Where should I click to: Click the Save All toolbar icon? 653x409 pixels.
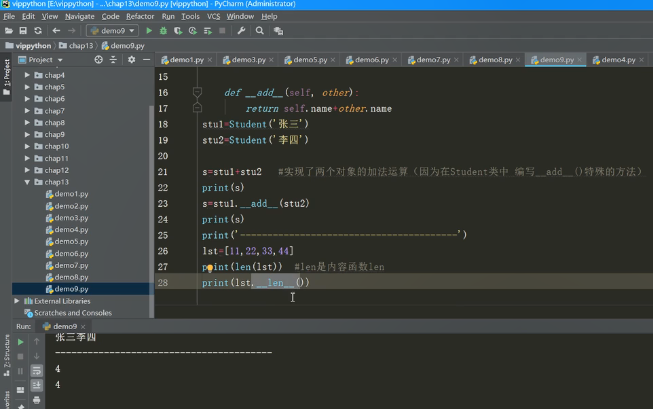click(23, 31)
